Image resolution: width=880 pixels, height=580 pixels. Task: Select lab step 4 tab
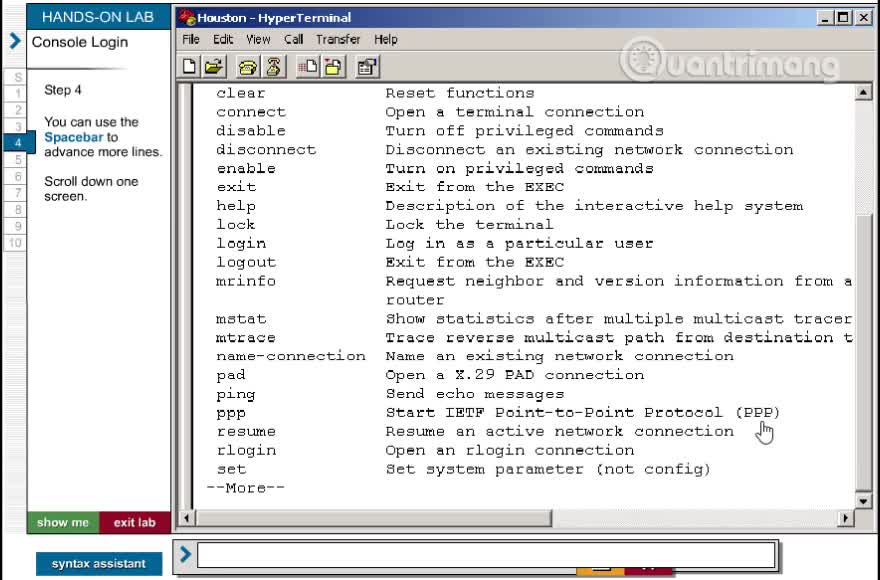point(19,143)
